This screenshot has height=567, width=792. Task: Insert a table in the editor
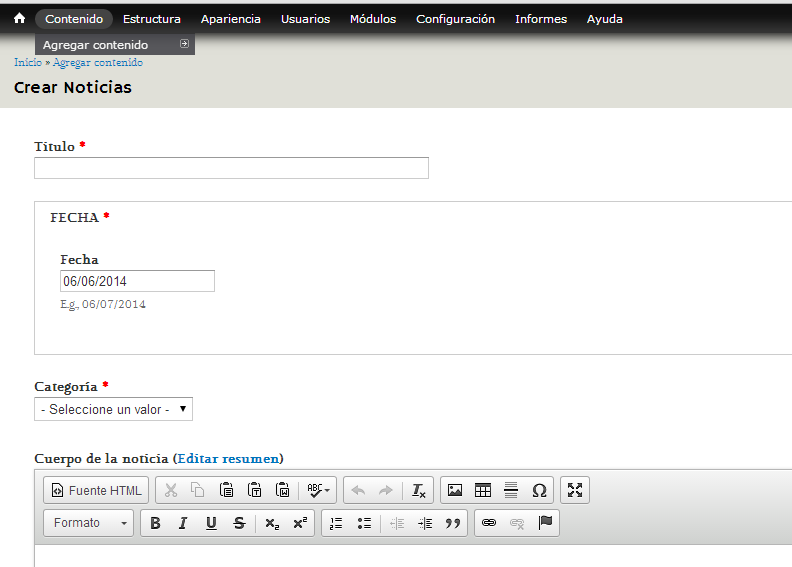483,490
